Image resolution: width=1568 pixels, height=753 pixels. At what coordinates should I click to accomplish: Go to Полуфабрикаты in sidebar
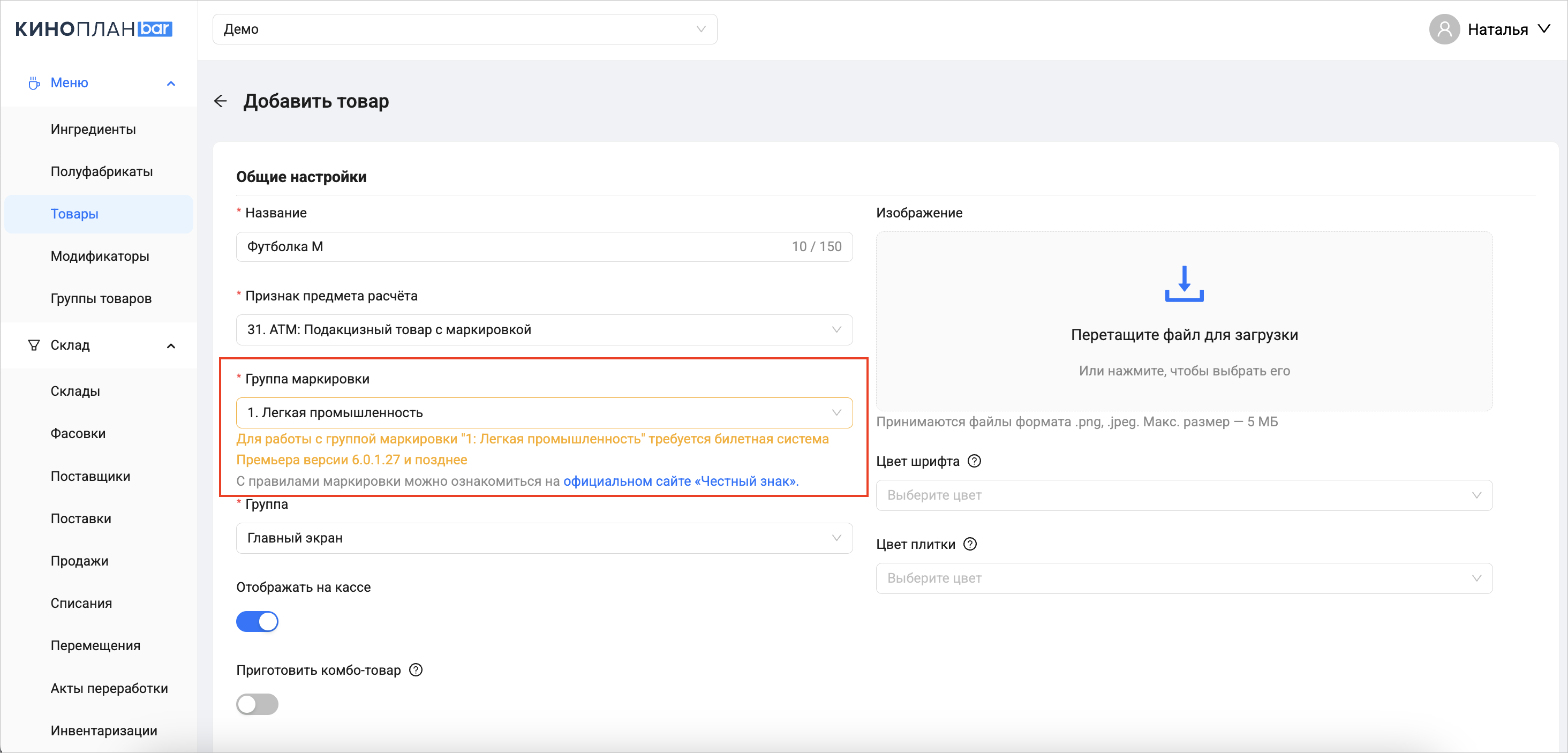(99, 172)
